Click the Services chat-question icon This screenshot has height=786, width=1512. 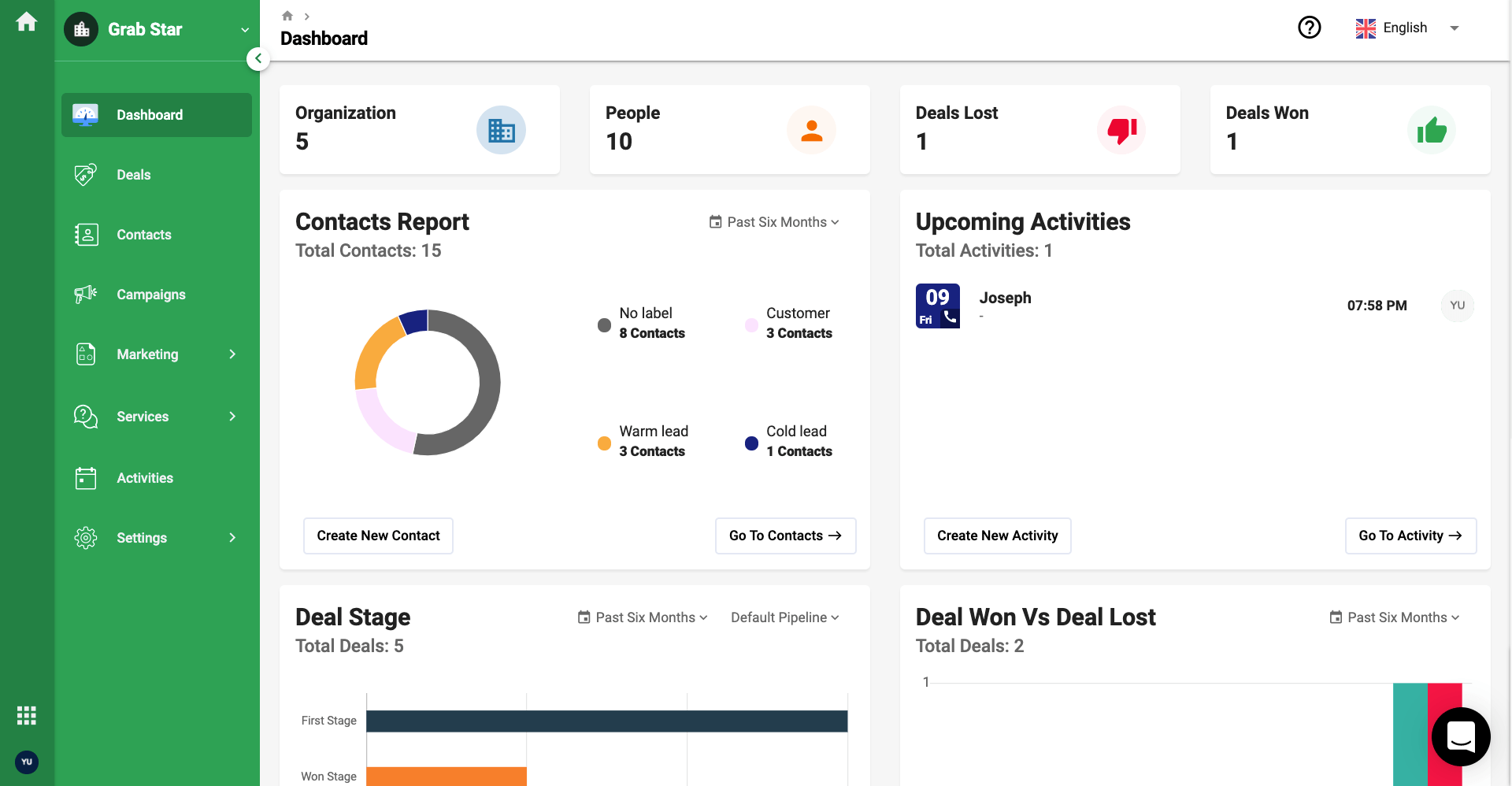tap(85, 417)
